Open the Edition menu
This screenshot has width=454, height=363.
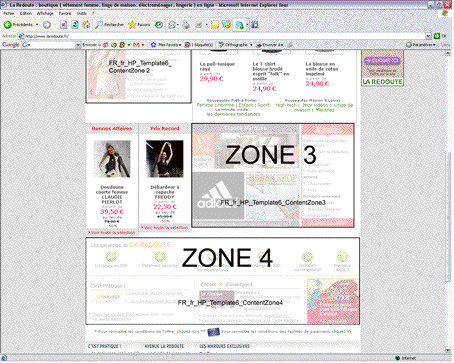[x=26, y=13]
